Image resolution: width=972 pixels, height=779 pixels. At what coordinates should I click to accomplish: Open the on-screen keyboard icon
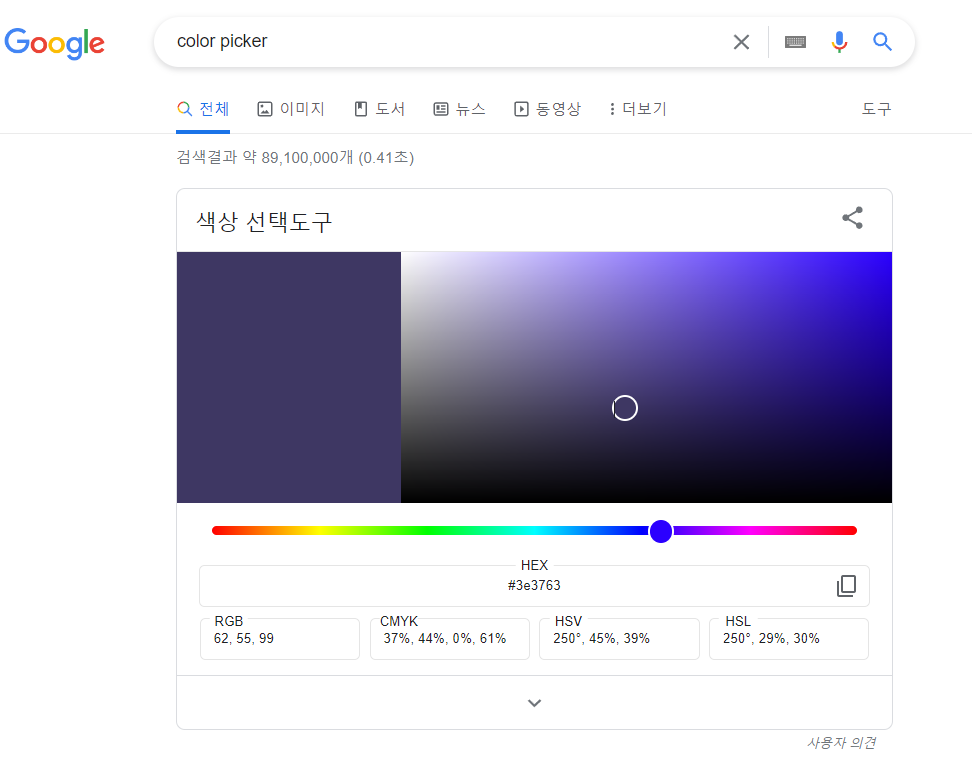(x=795, y=42)
